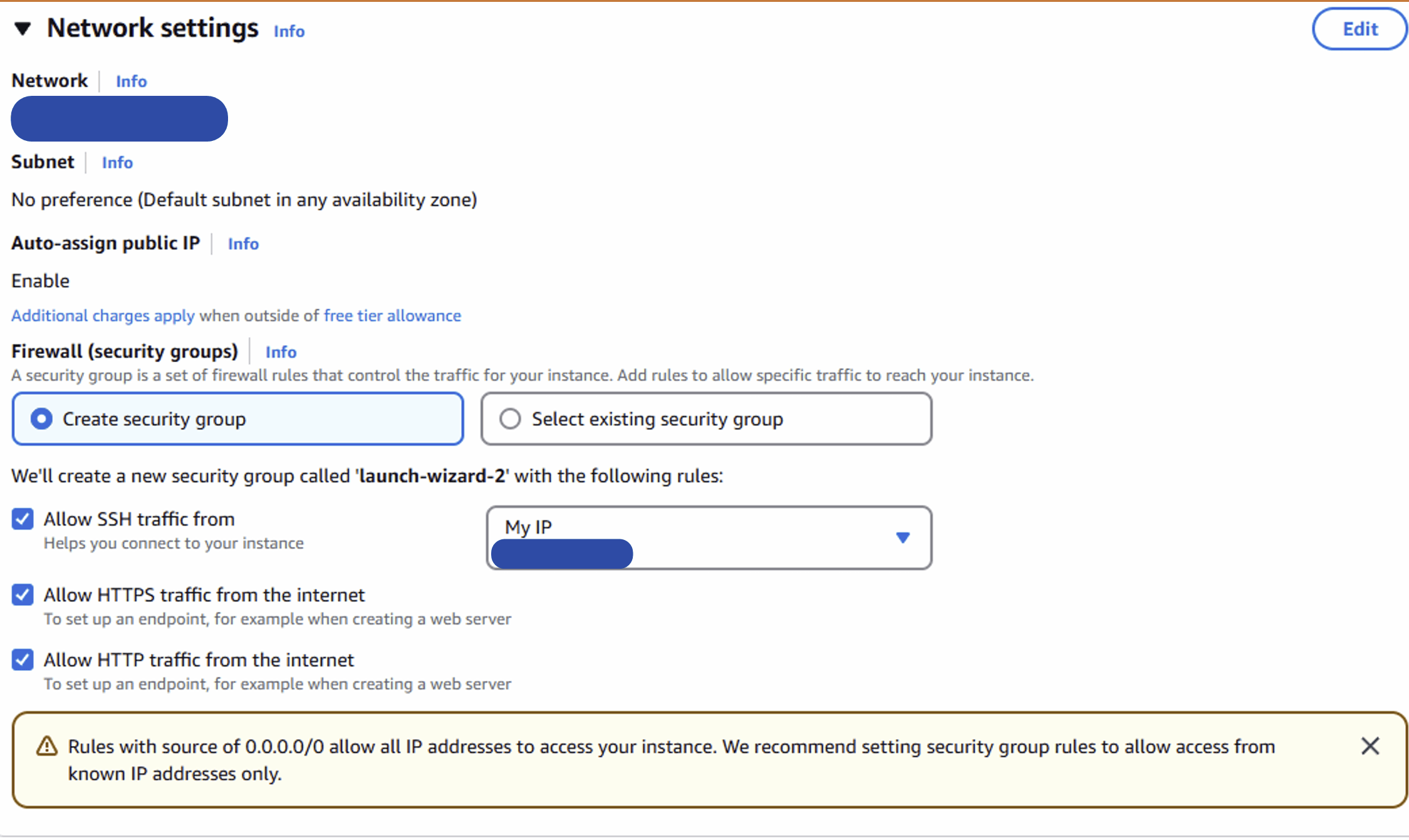Open Info link next to Network settings heading
The height and width of the screenshot is (840, 1409).
(x=289, y=31)
